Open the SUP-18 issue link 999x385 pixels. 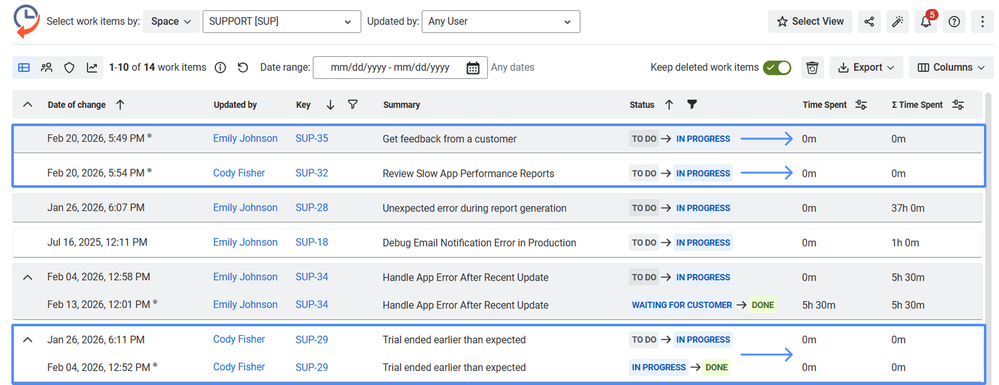[312, 242]
